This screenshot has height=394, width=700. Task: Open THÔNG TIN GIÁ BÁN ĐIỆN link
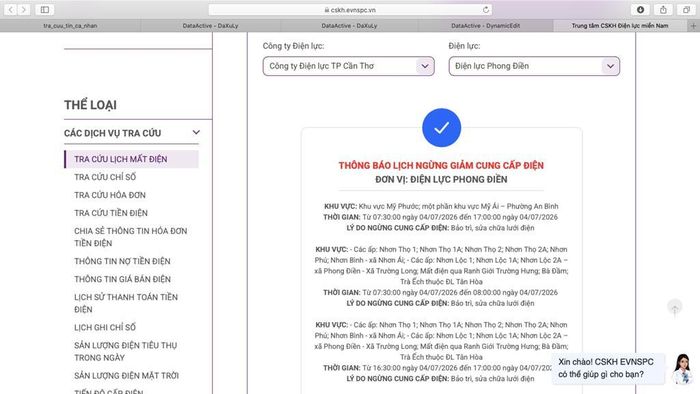click(122, 279)
